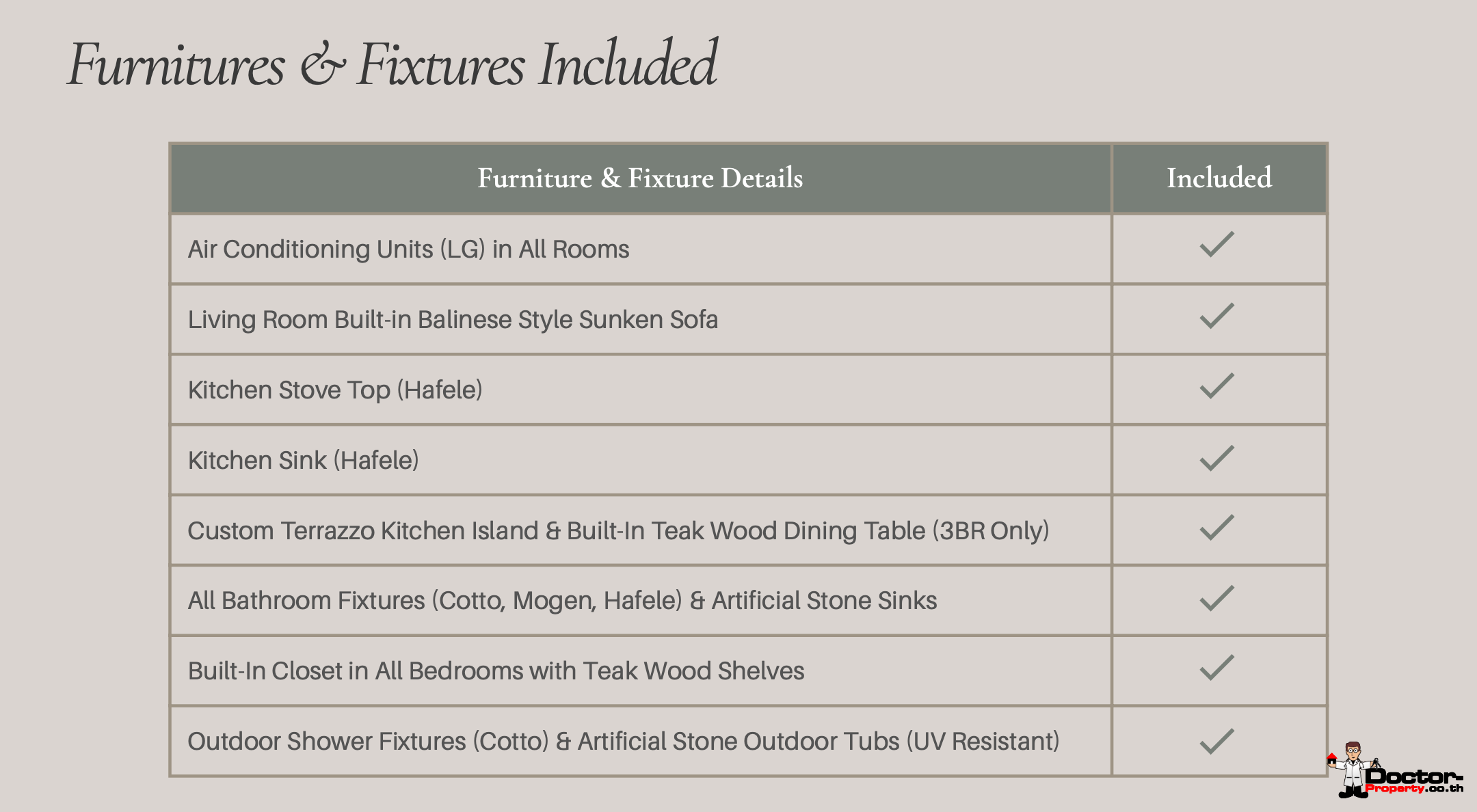Screen dimensions: 1477x812
Task: Click the Outdoor Shower Fixtures row checkmark
Action: pyautogui.click(x=1216, y=741)
